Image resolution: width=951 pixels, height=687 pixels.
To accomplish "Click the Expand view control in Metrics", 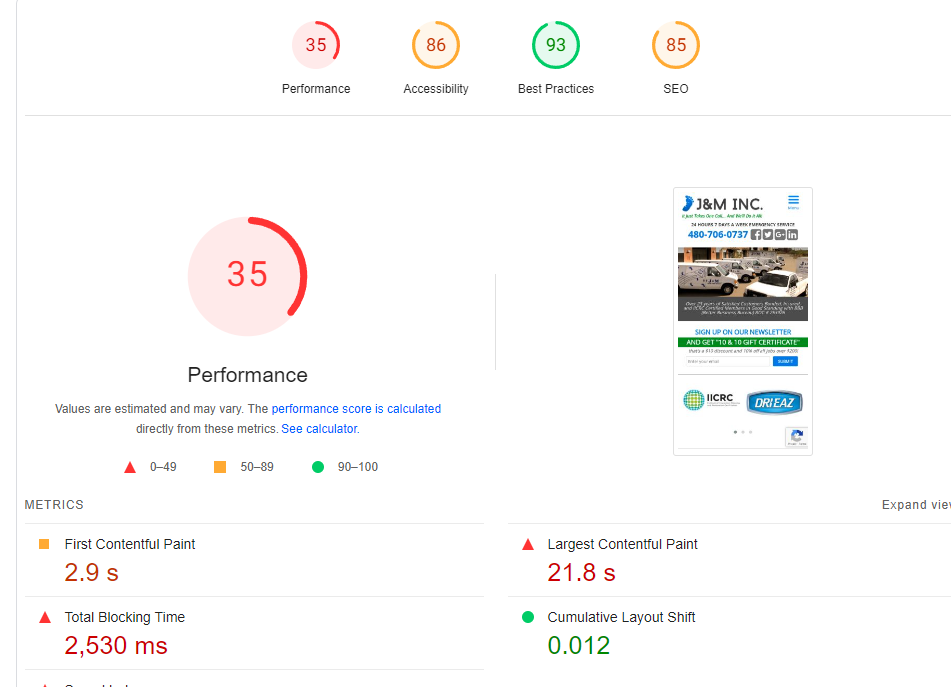I will tap(916, 504).
